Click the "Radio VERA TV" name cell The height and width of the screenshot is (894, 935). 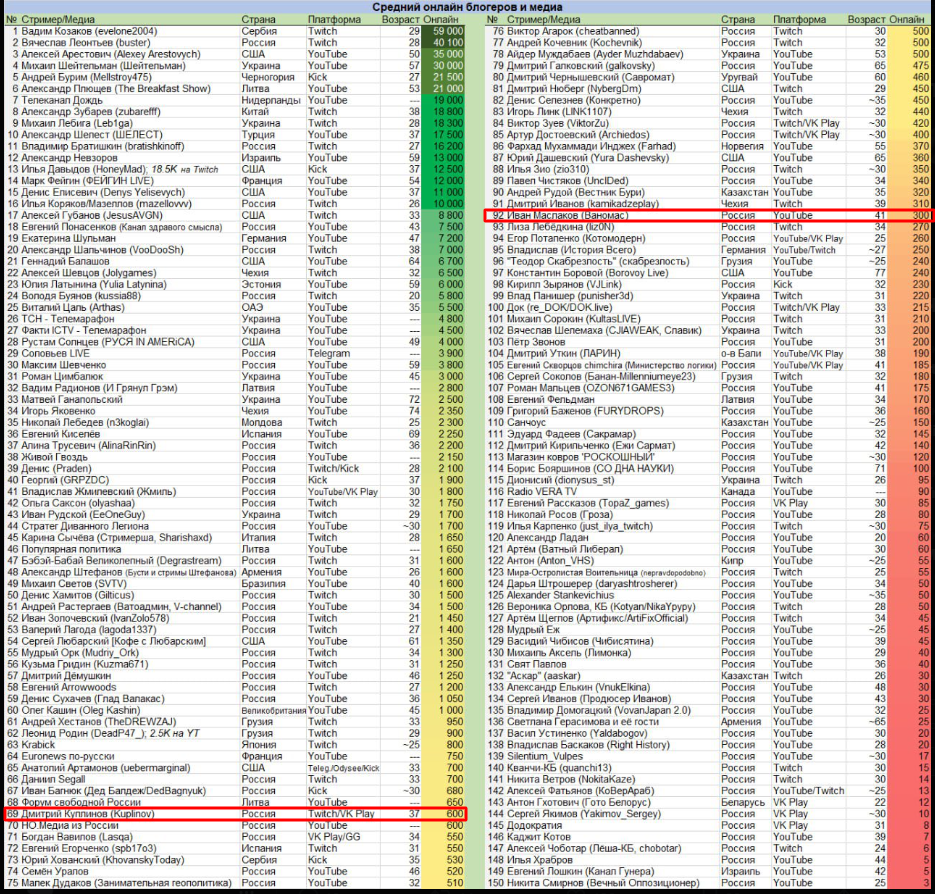[542, 491]
